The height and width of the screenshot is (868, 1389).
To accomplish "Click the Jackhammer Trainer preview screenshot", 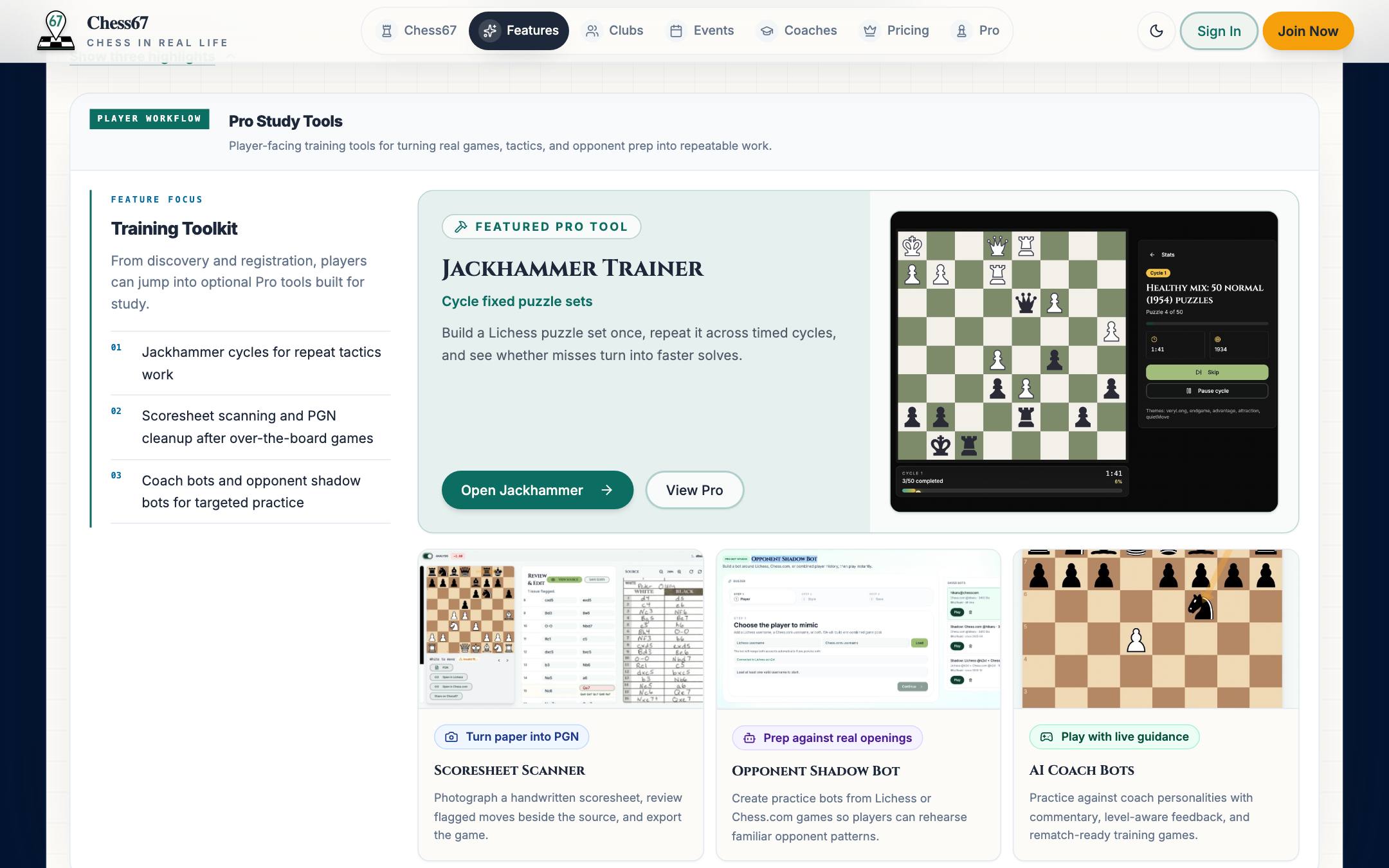I will pyautogui.click(x=1084, y=361).
